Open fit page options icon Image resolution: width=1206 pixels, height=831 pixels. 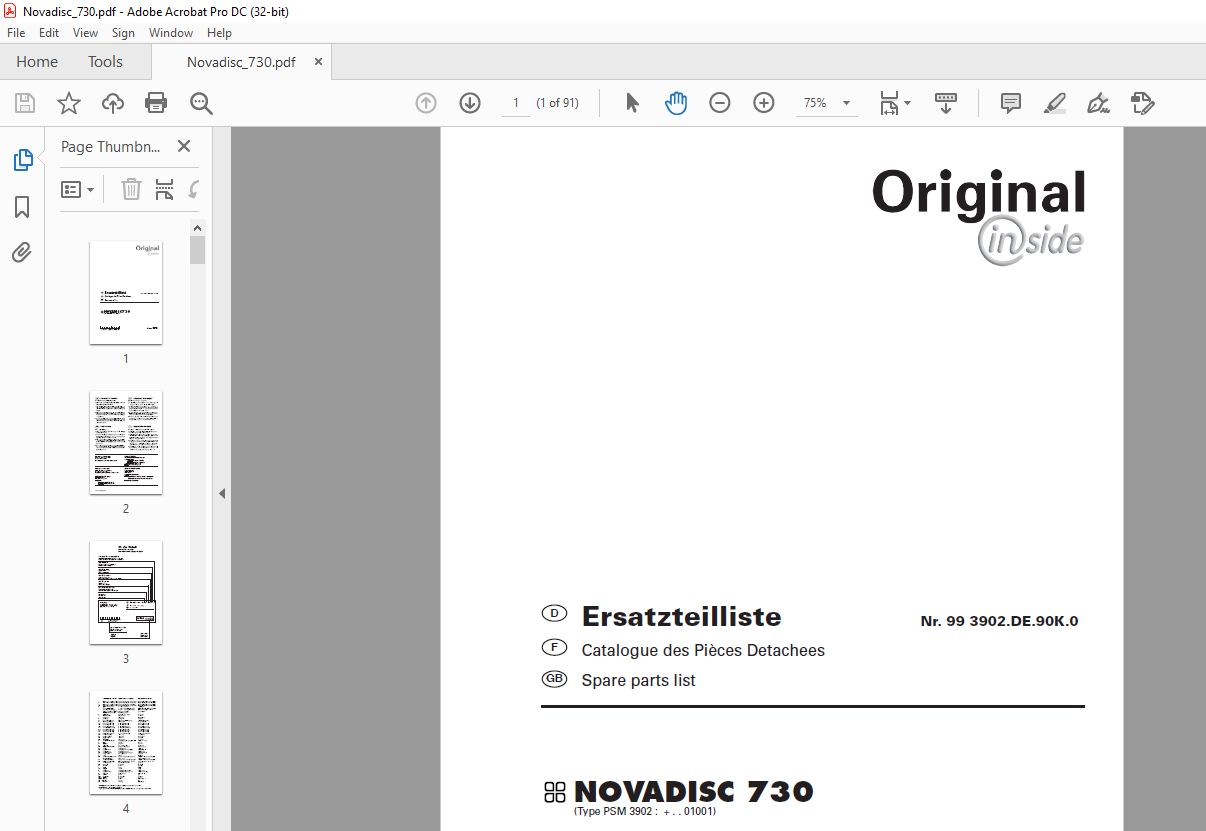pyautogui.click(x=889, y=103)
